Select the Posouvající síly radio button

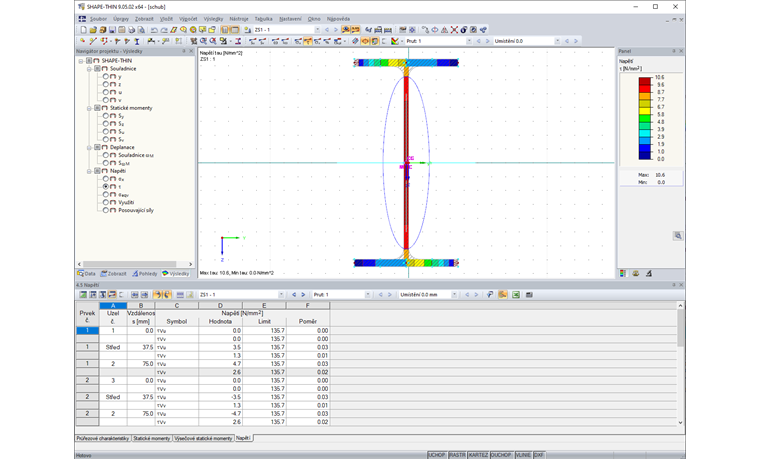tap(106, 210)
